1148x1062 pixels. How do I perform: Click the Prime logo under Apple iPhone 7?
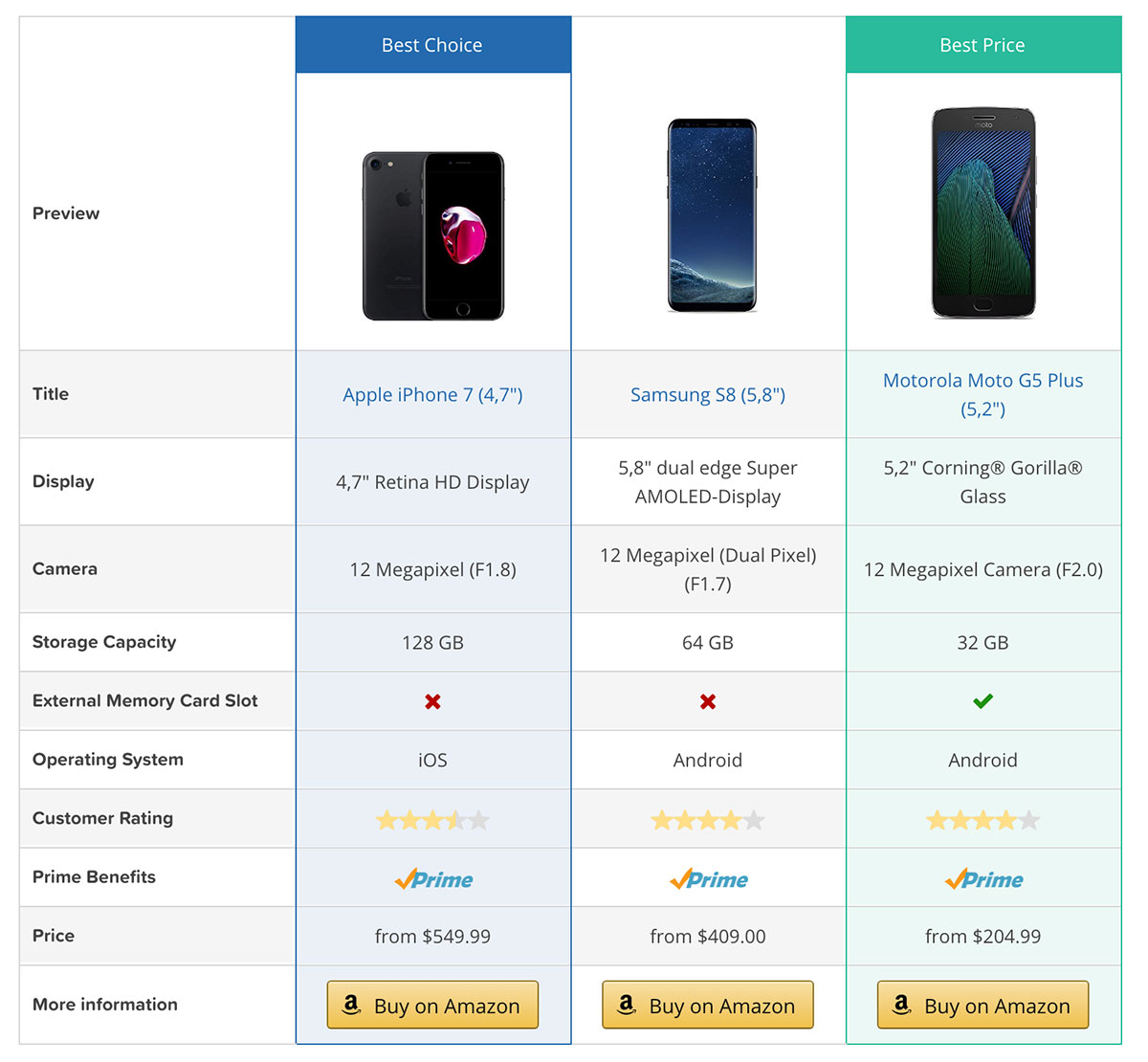point(433,879)
